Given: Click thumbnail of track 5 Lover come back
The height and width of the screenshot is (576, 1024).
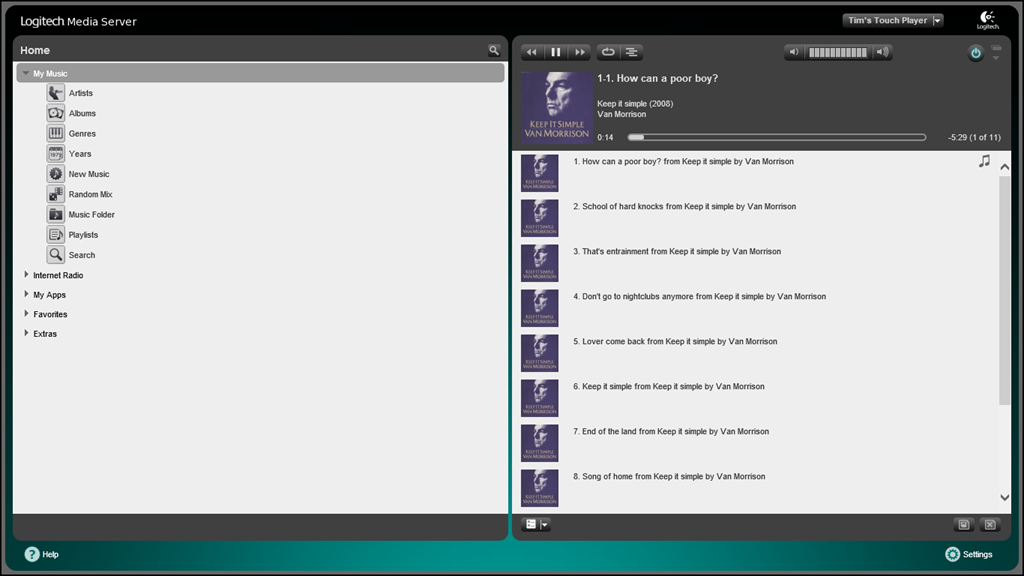Looking at the screenshot, I should [x=539, y=353].
